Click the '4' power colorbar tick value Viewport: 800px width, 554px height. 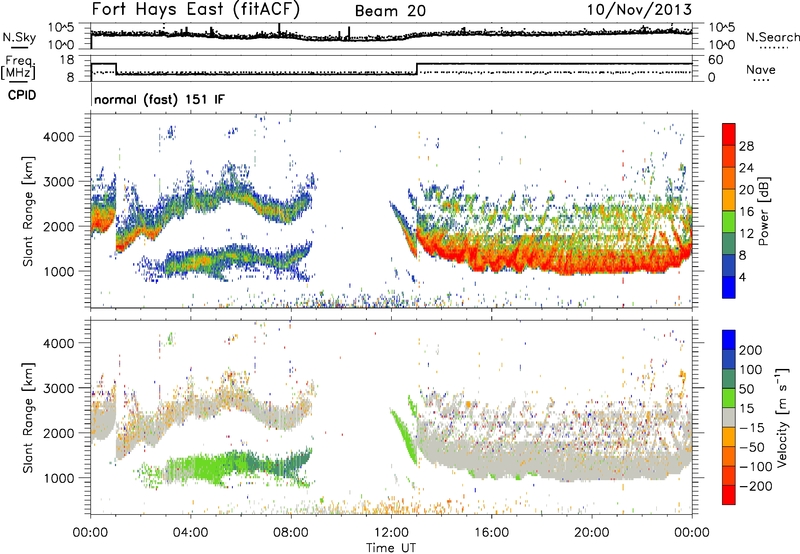coord(742,277)
